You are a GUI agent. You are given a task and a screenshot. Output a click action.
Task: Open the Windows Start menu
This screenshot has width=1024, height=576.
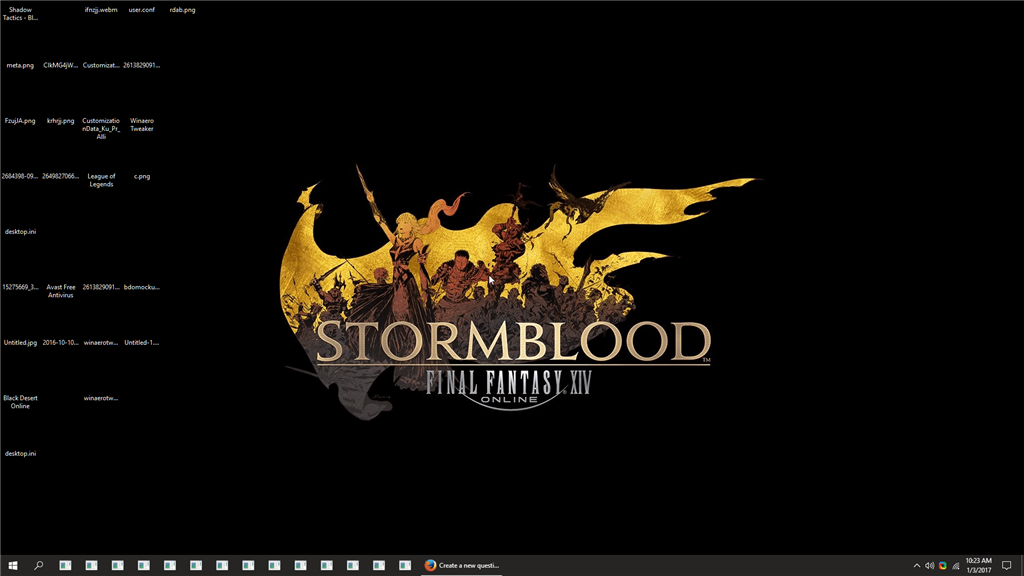(12, 566)
